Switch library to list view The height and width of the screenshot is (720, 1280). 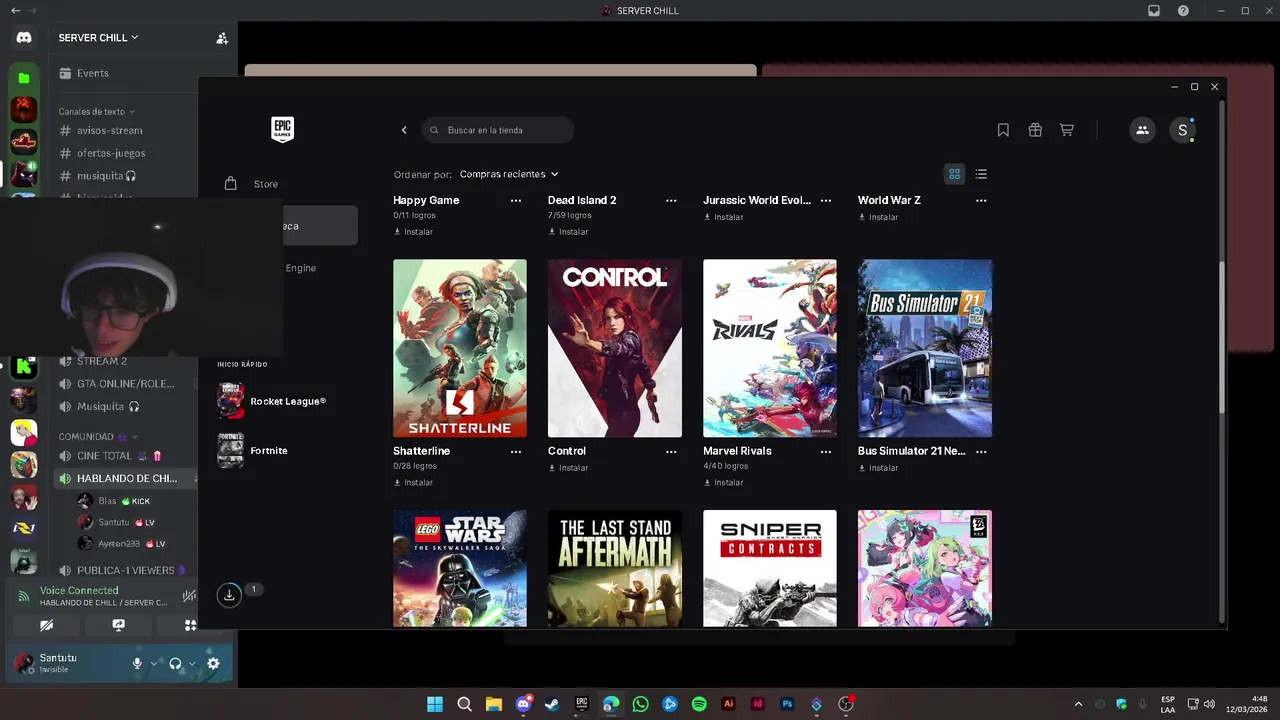tap(981, 174)
